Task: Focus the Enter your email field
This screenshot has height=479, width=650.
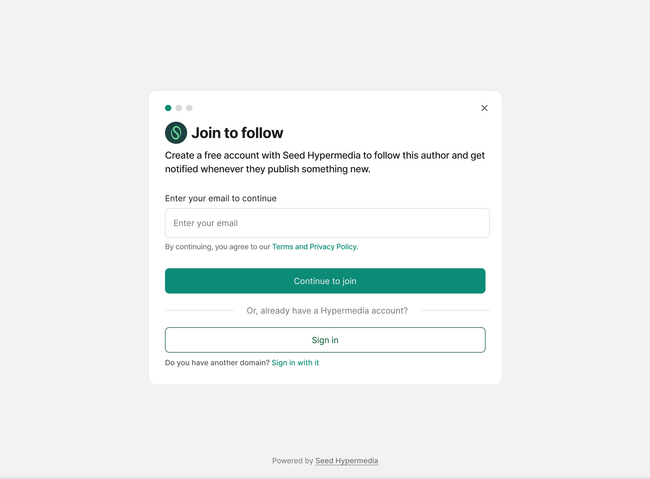Action: click(327, 223)
